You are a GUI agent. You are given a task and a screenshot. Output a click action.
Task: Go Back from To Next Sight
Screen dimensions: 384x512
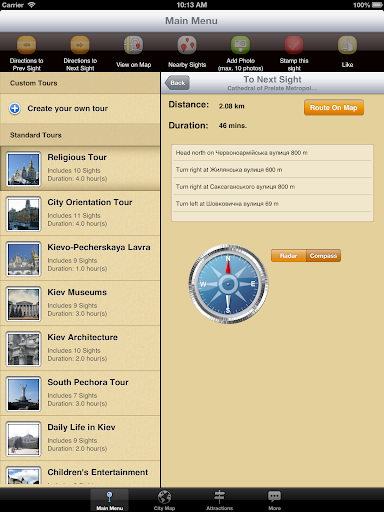[x=177, y=83]
